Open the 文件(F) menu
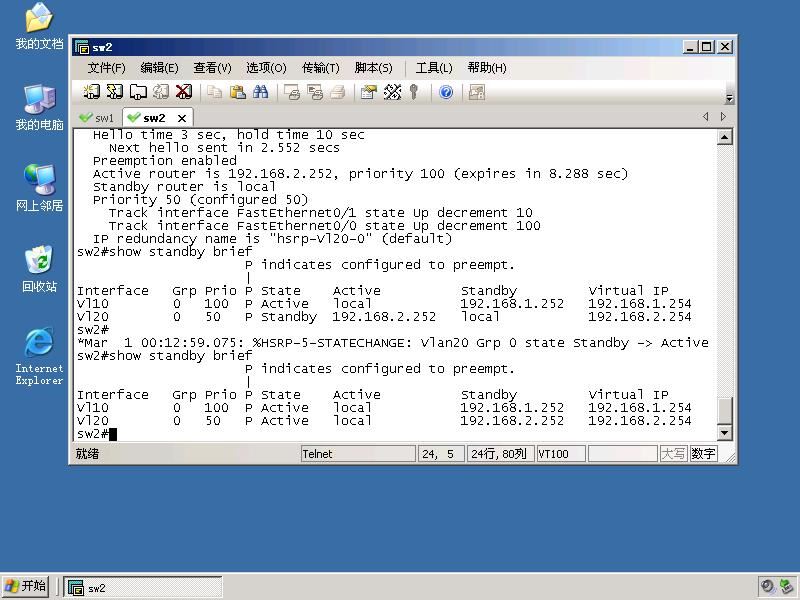 click(106, 68)
